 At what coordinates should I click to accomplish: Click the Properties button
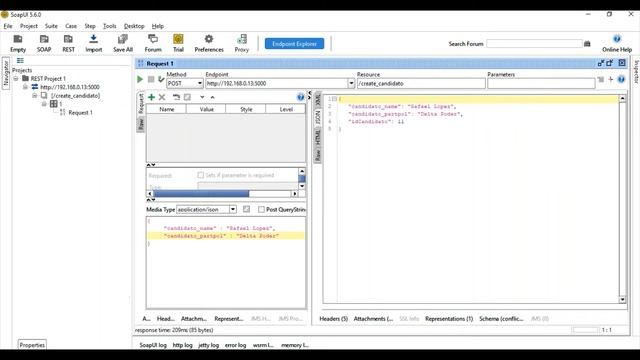point(32,345)
